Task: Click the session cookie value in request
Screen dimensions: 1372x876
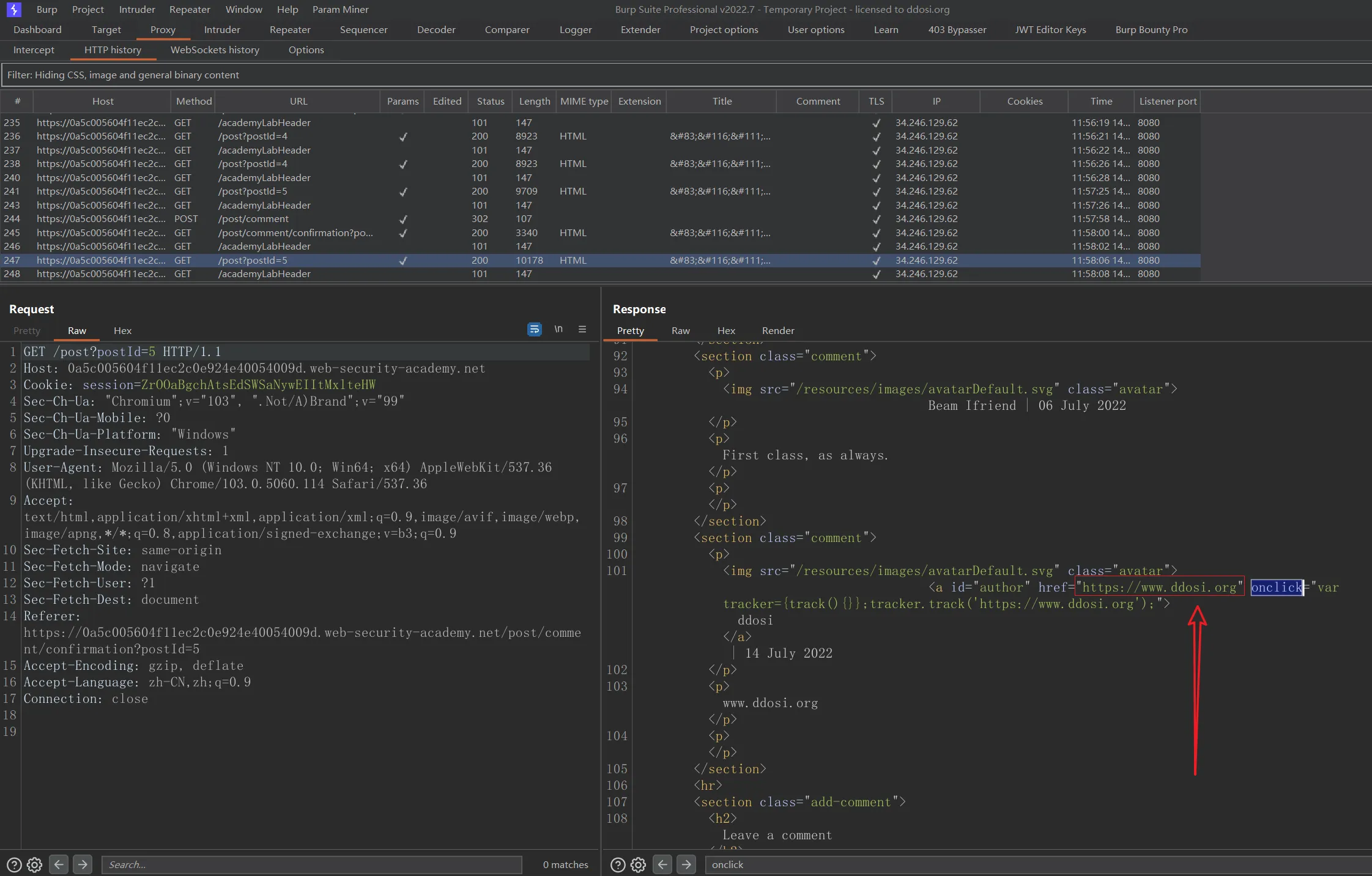Action: pos(258,385)
